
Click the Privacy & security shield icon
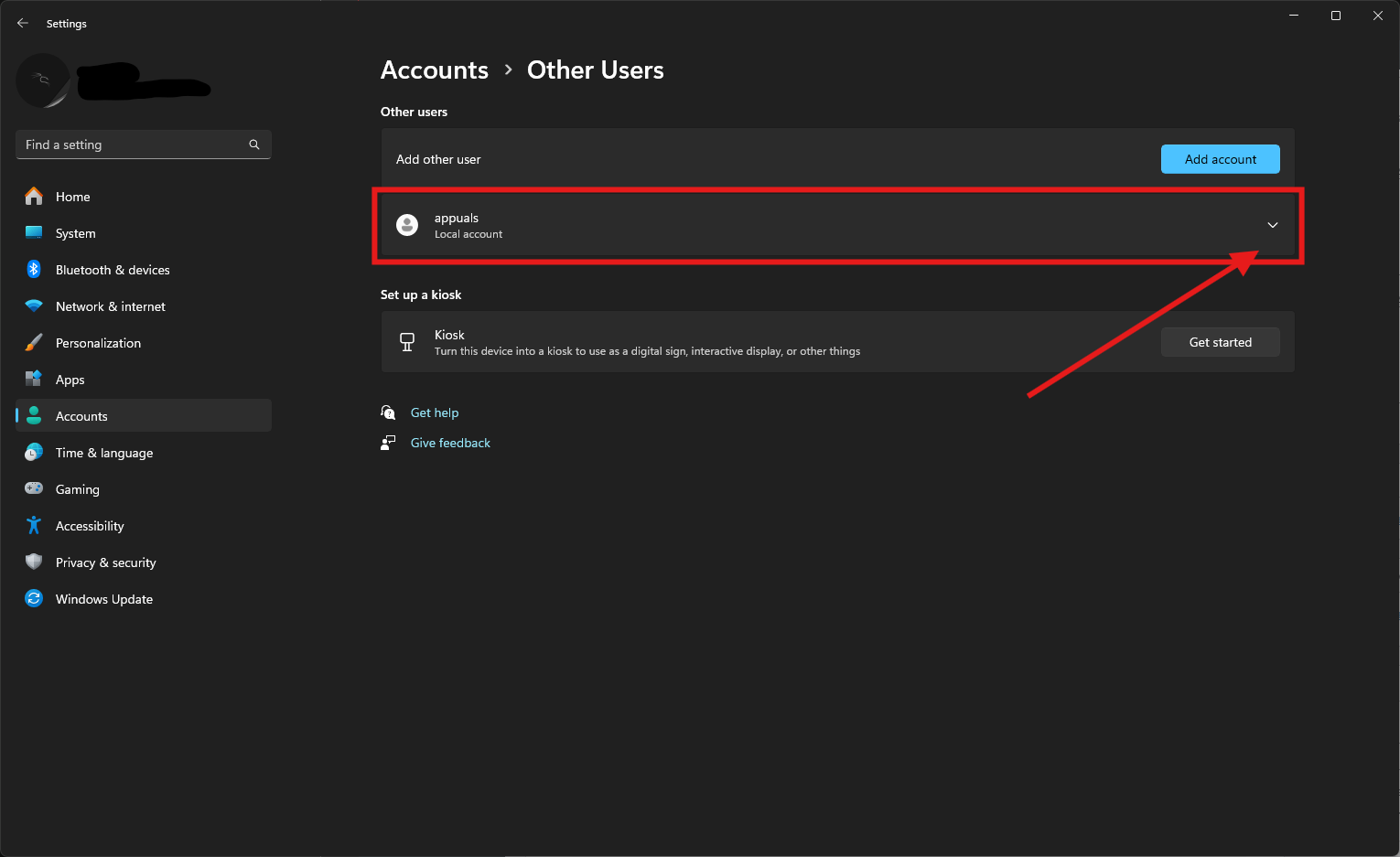coord(34,562)
